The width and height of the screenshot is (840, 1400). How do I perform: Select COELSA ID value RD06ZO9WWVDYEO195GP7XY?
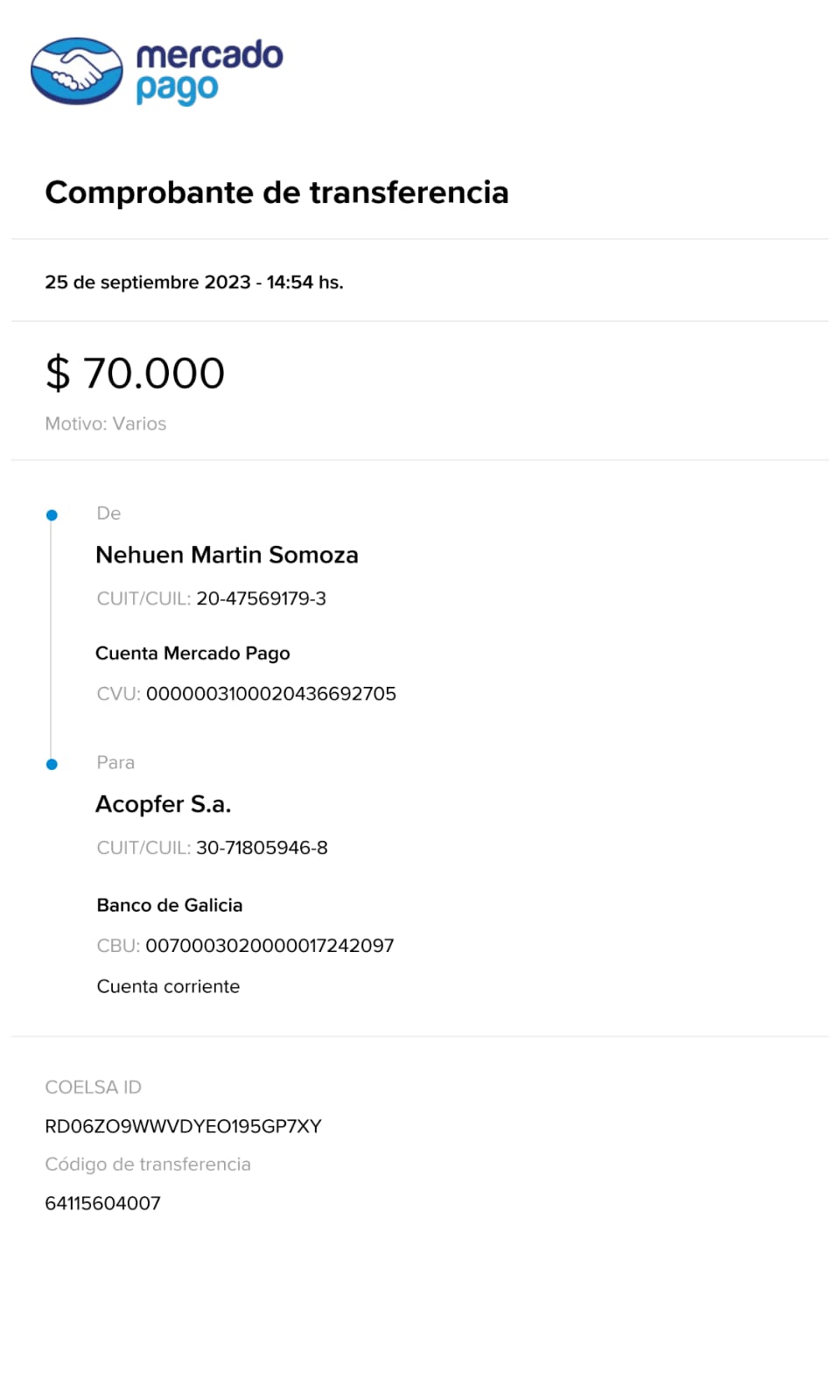pos(183,1127)
